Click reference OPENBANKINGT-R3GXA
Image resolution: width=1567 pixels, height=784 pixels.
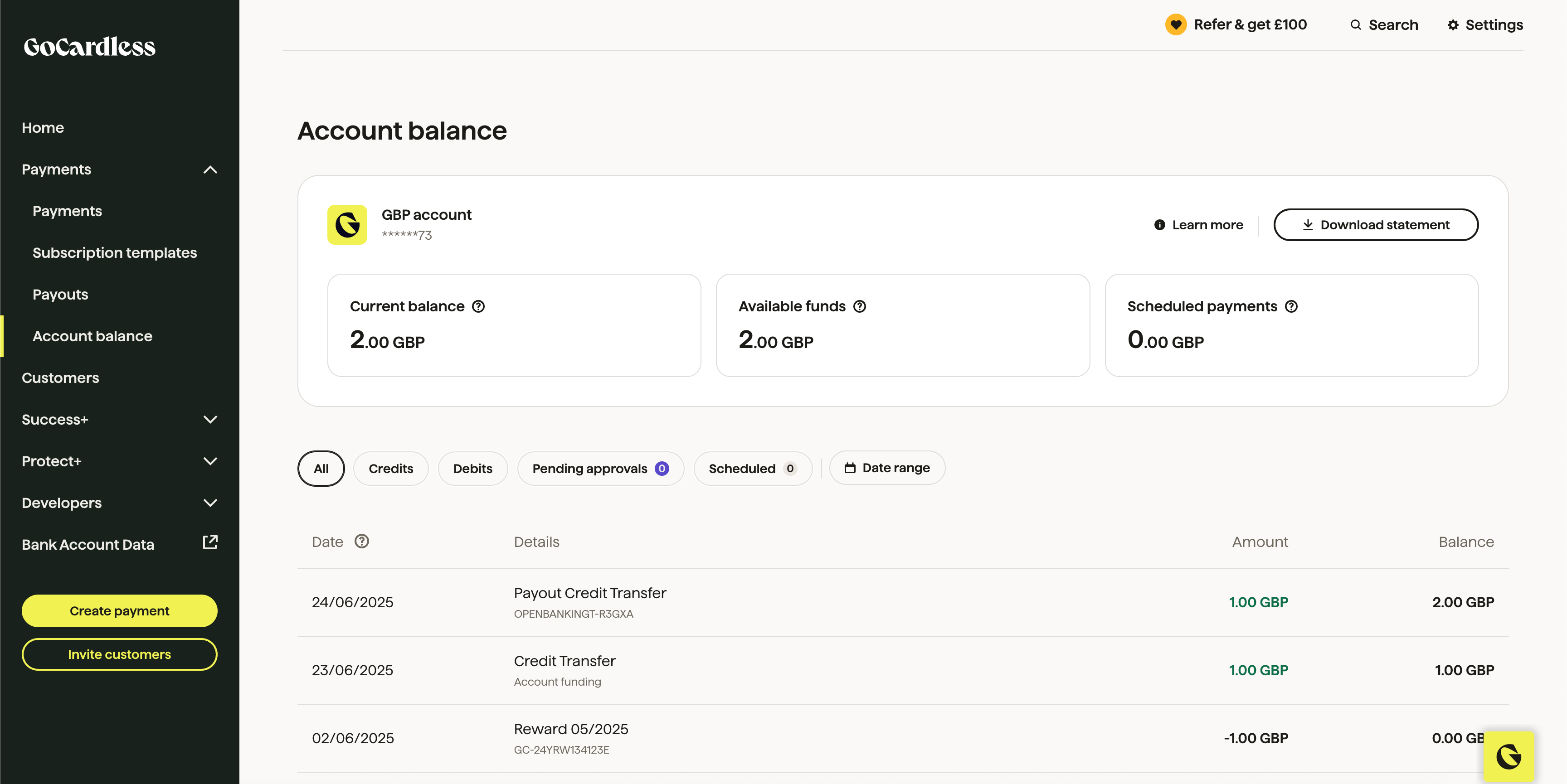click(x=574, y=615)
